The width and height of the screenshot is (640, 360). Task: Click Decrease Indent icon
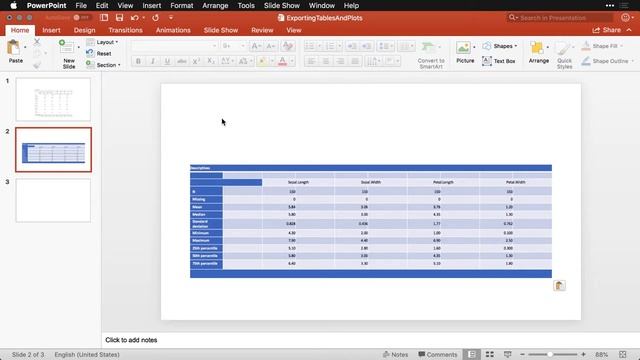pos(351,46)
